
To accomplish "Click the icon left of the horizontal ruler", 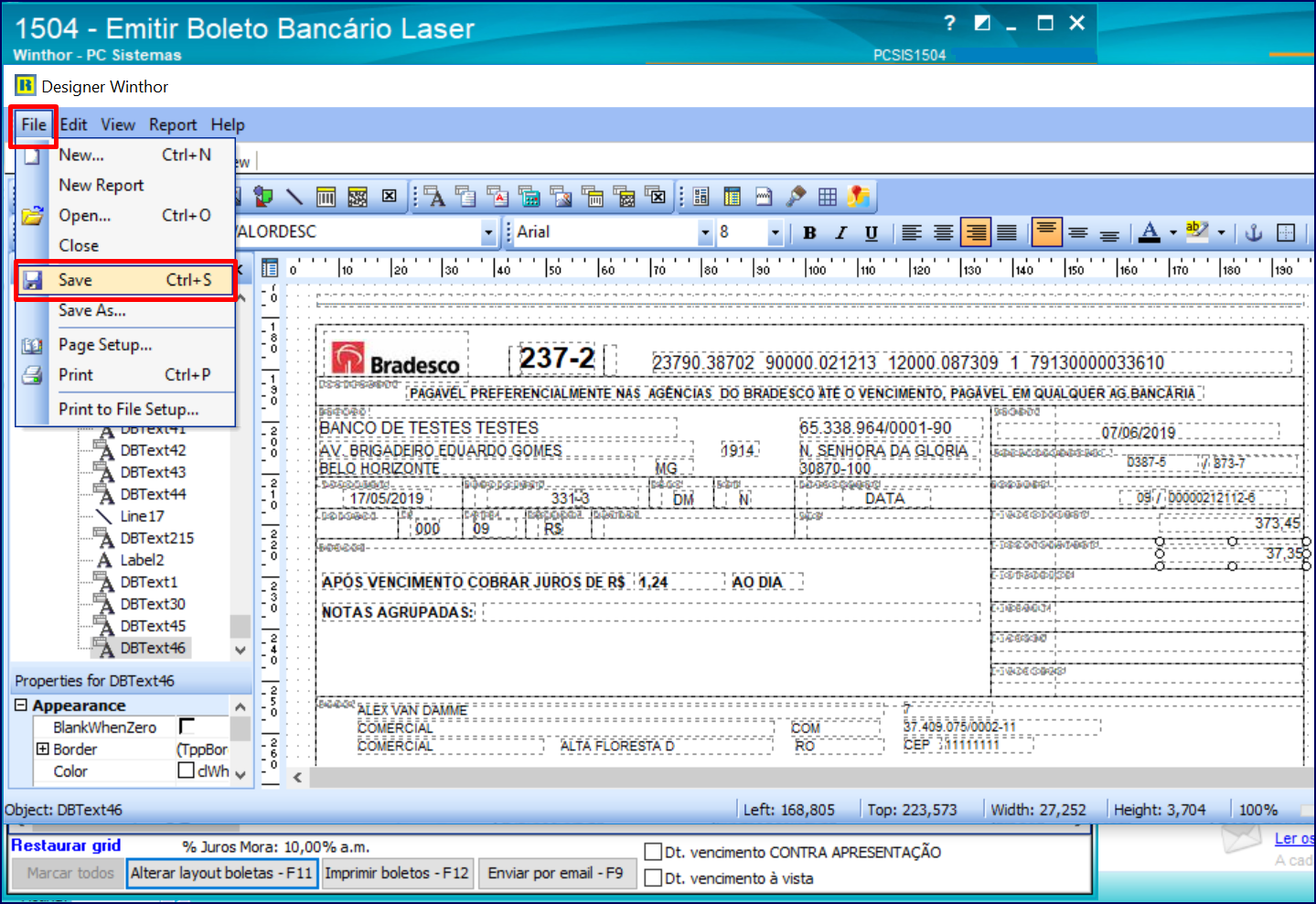I will click(x=270, y=268).
